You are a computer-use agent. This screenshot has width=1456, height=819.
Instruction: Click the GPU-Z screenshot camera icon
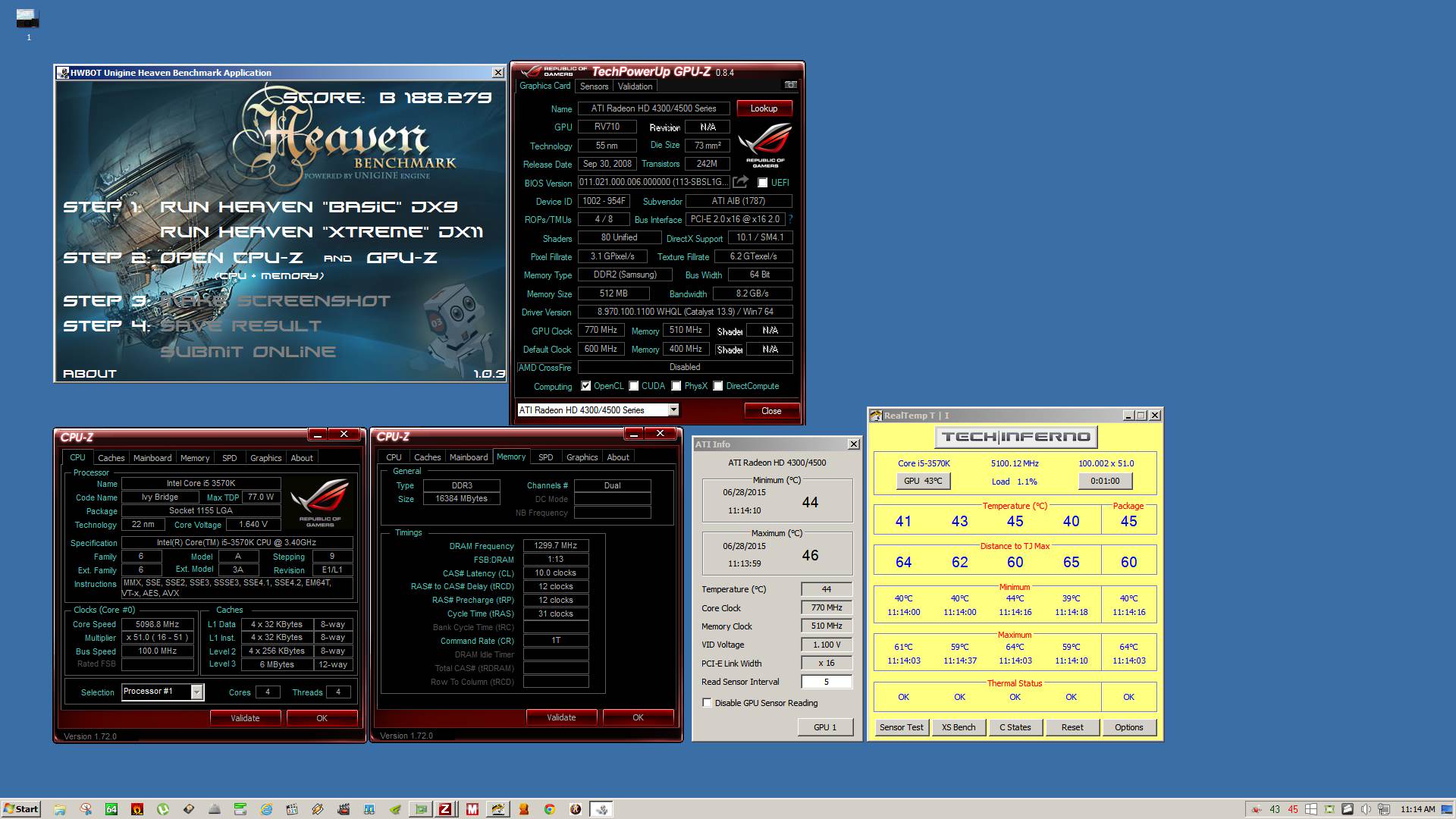click(790, 85)
